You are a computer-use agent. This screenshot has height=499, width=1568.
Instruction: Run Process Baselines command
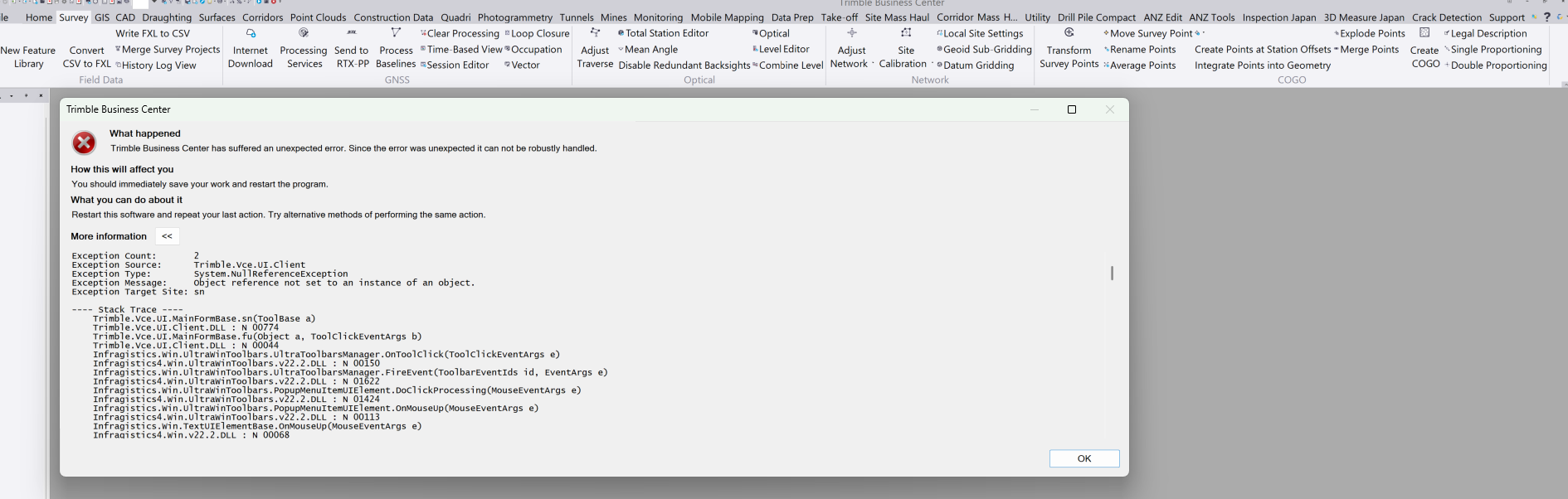coord(396,49)
